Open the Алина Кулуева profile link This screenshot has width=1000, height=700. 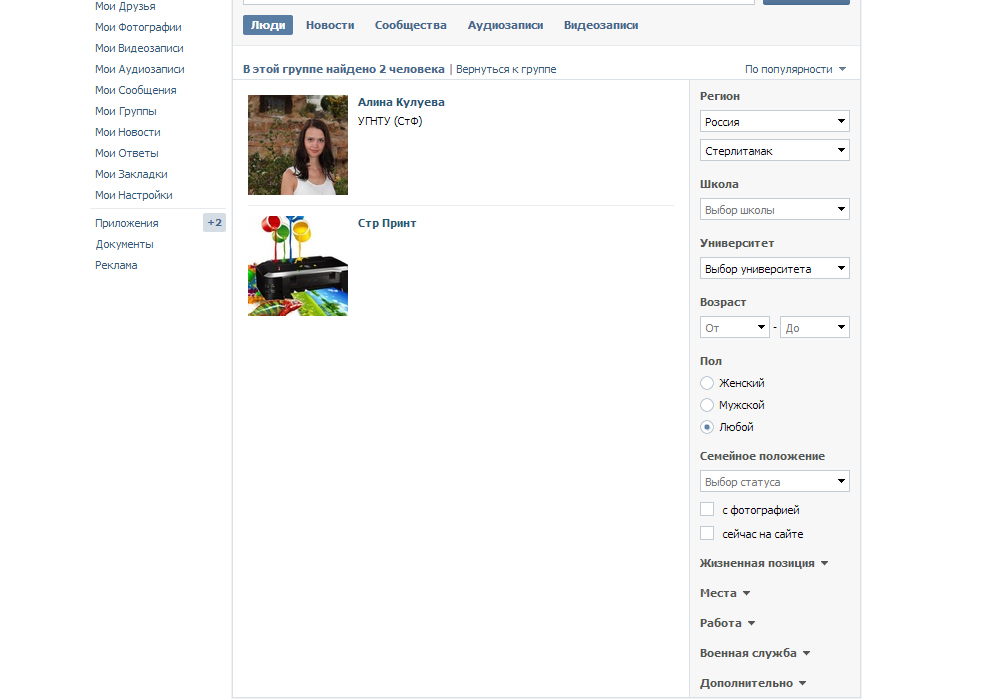(401, 102)
